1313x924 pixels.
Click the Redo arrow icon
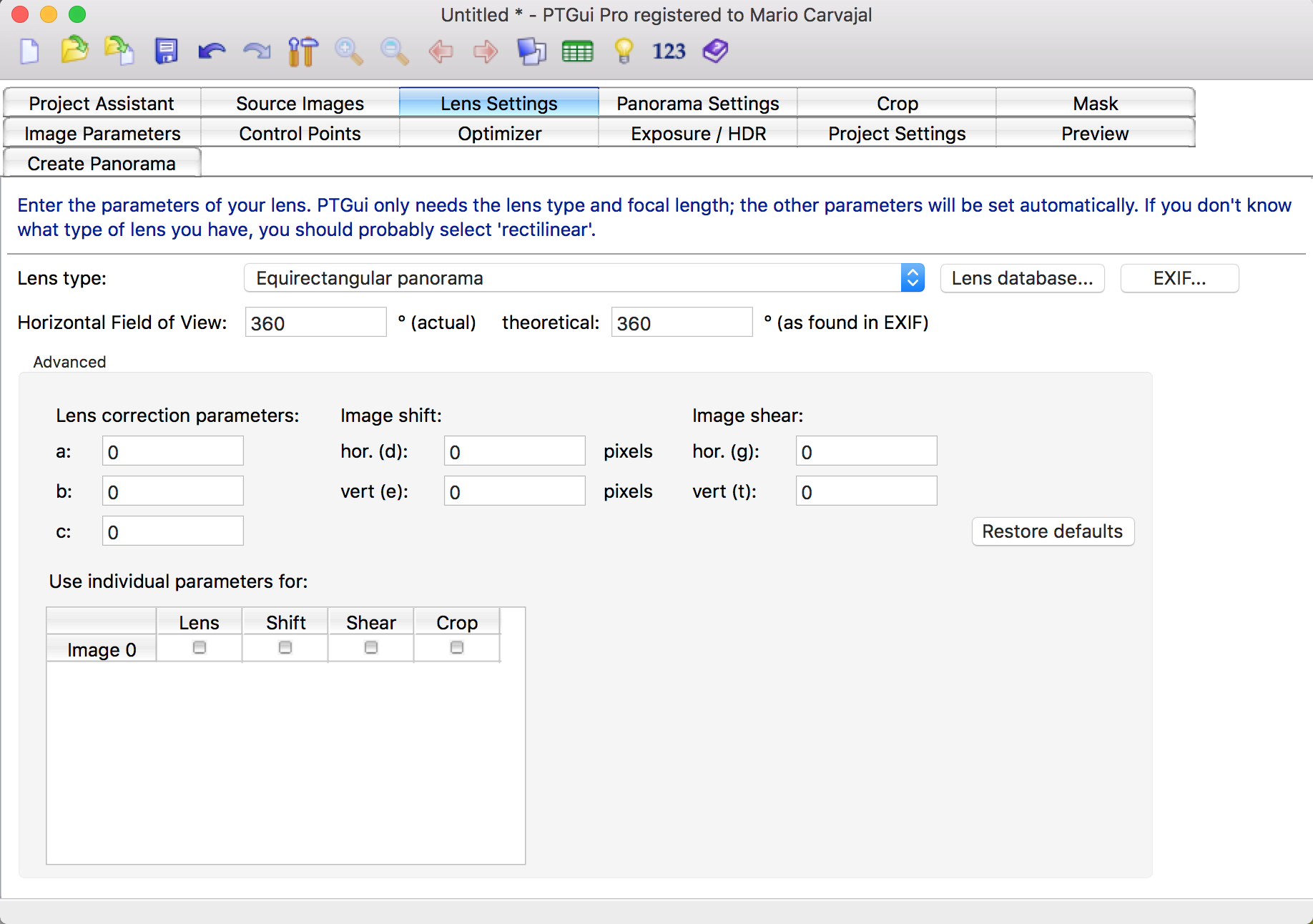(x=257, y=51)
